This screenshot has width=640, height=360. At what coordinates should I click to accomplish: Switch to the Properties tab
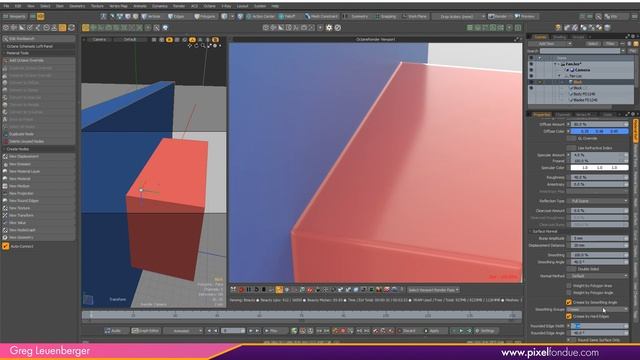point(541,115)
